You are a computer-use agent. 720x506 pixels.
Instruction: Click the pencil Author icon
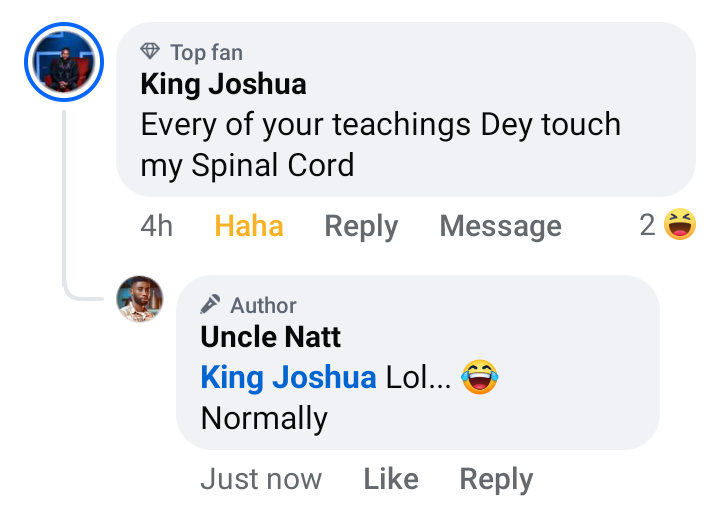(x=210, y=305)
